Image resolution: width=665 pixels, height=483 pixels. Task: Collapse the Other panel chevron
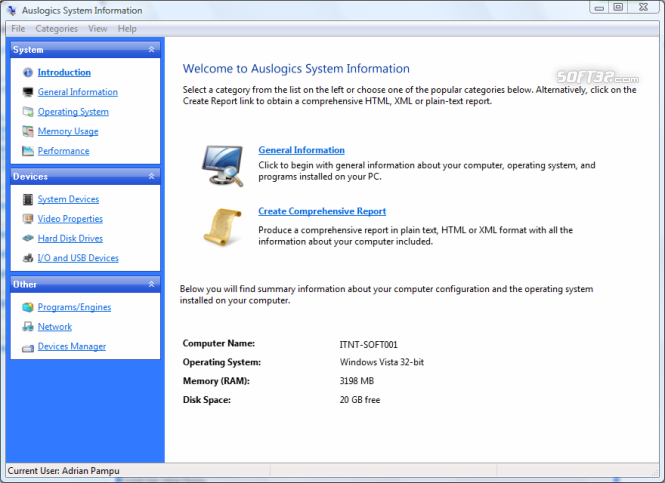click(x=151, y=285)
